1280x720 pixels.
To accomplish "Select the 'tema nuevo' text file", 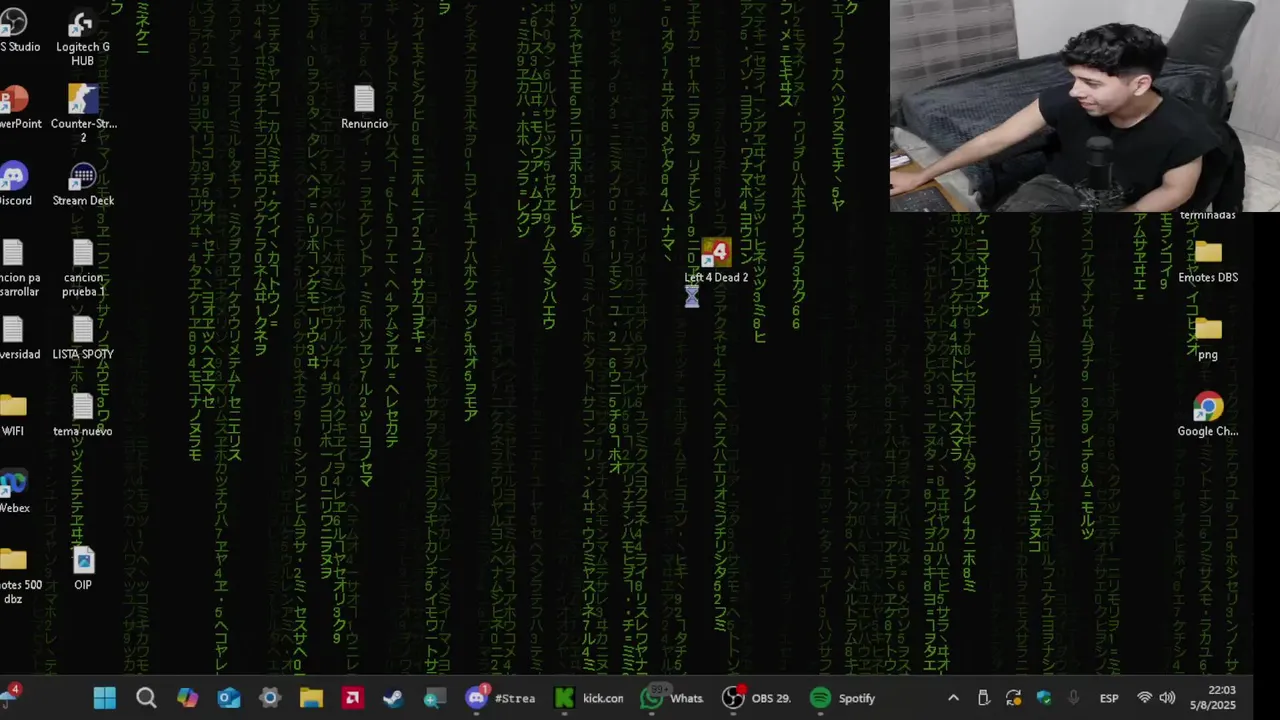I will click(x=83, y=415).
